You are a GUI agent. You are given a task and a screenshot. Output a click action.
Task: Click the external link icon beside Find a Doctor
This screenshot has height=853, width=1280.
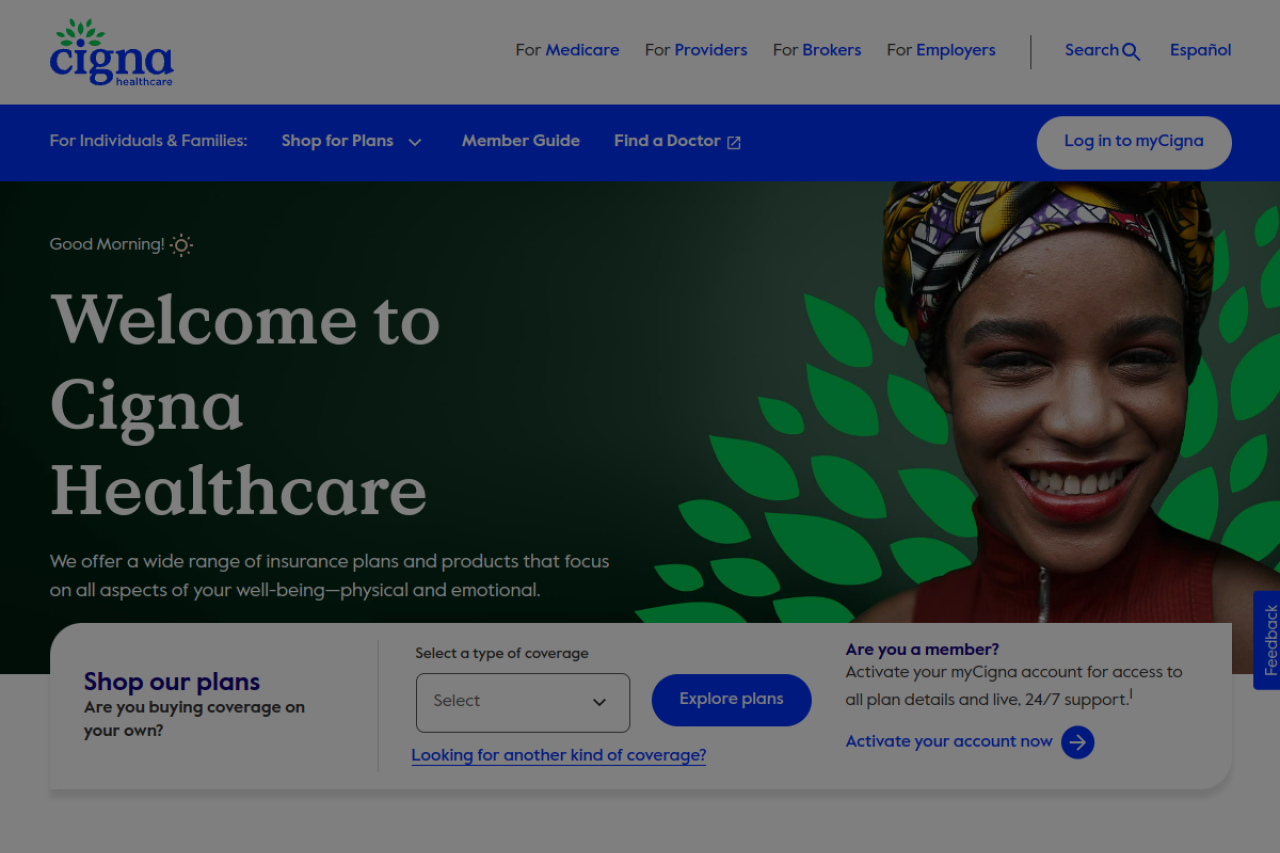click(x=734, y=142)
